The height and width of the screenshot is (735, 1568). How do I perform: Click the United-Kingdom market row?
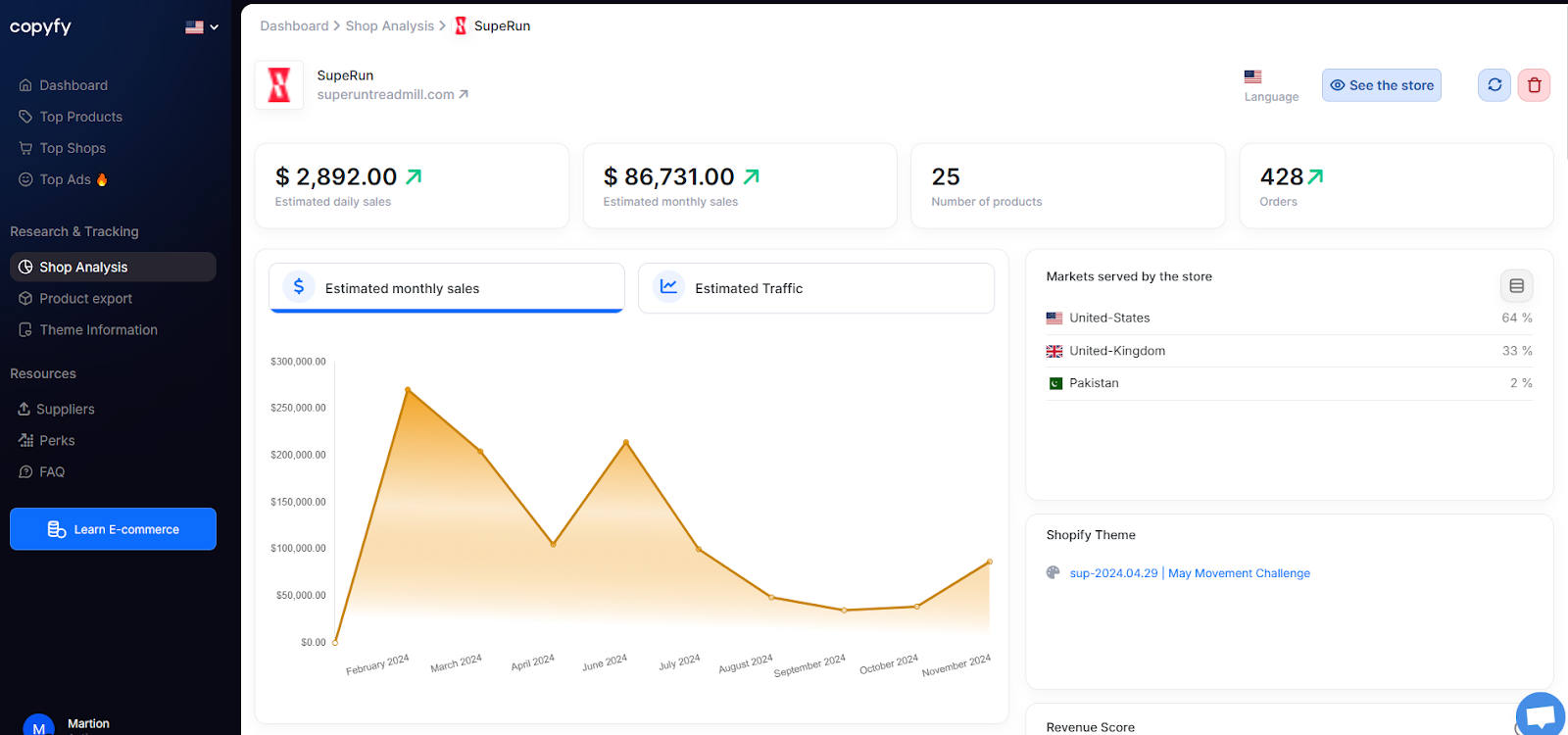1289,351
